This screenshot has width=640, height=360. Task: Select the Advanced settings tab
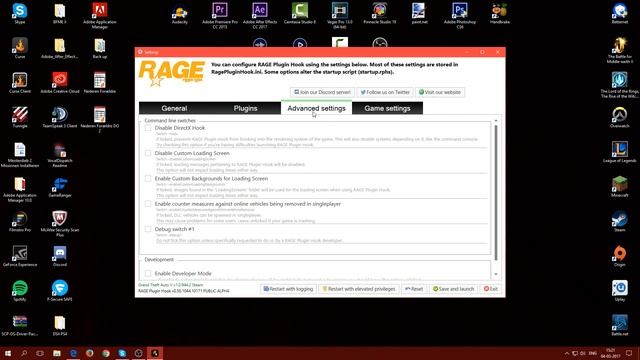(316, 108)
